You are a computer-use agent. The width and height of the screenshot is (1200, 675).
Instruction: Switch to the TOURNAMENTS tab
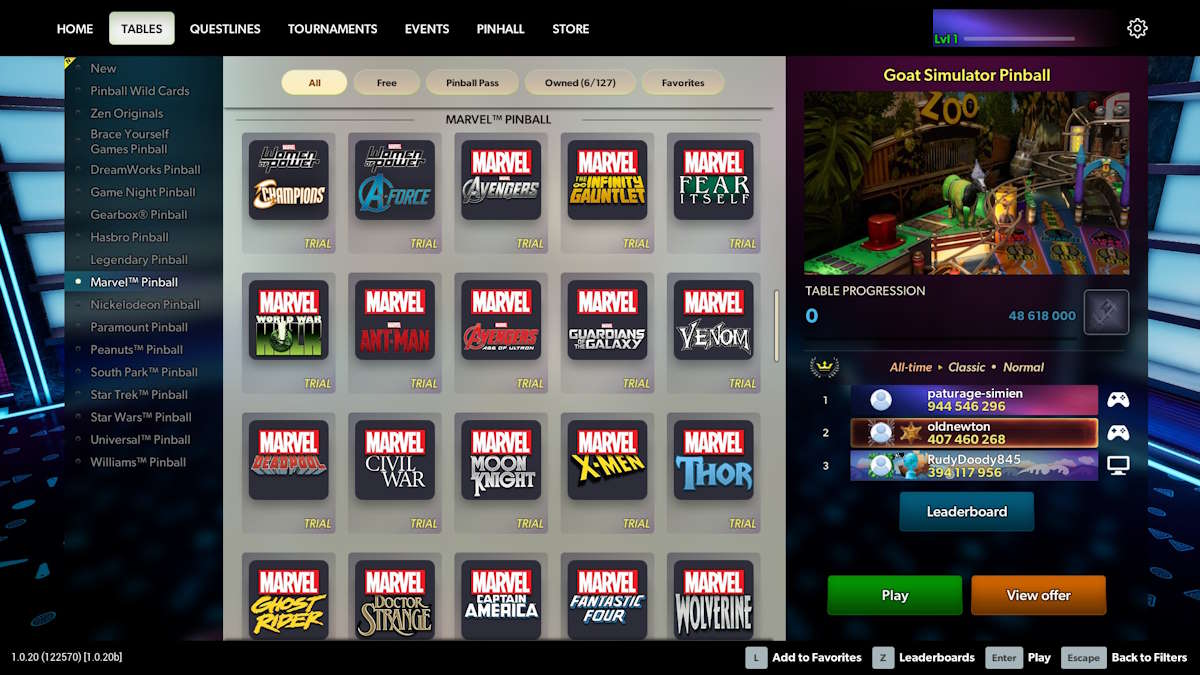tap(332, 29)
